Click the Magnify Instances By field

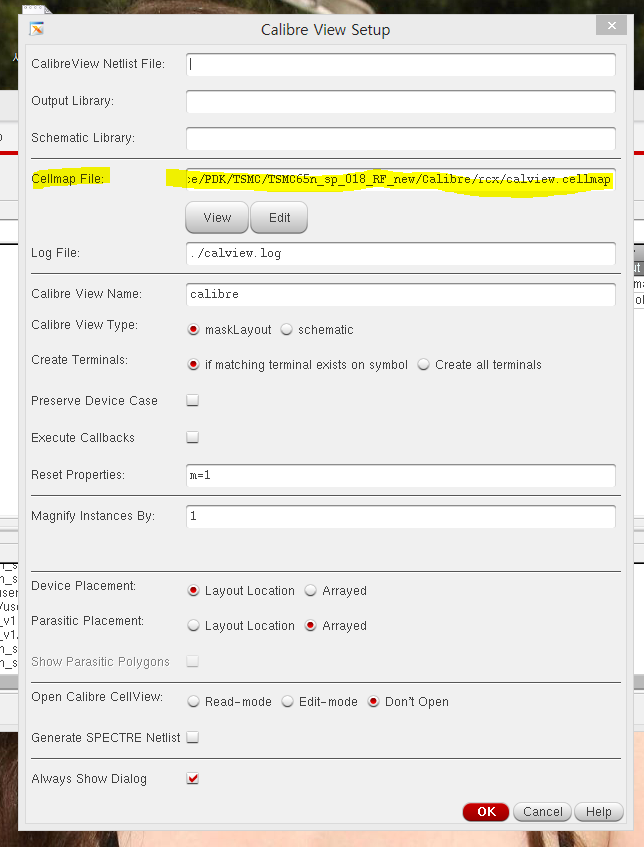click(400, 516)
